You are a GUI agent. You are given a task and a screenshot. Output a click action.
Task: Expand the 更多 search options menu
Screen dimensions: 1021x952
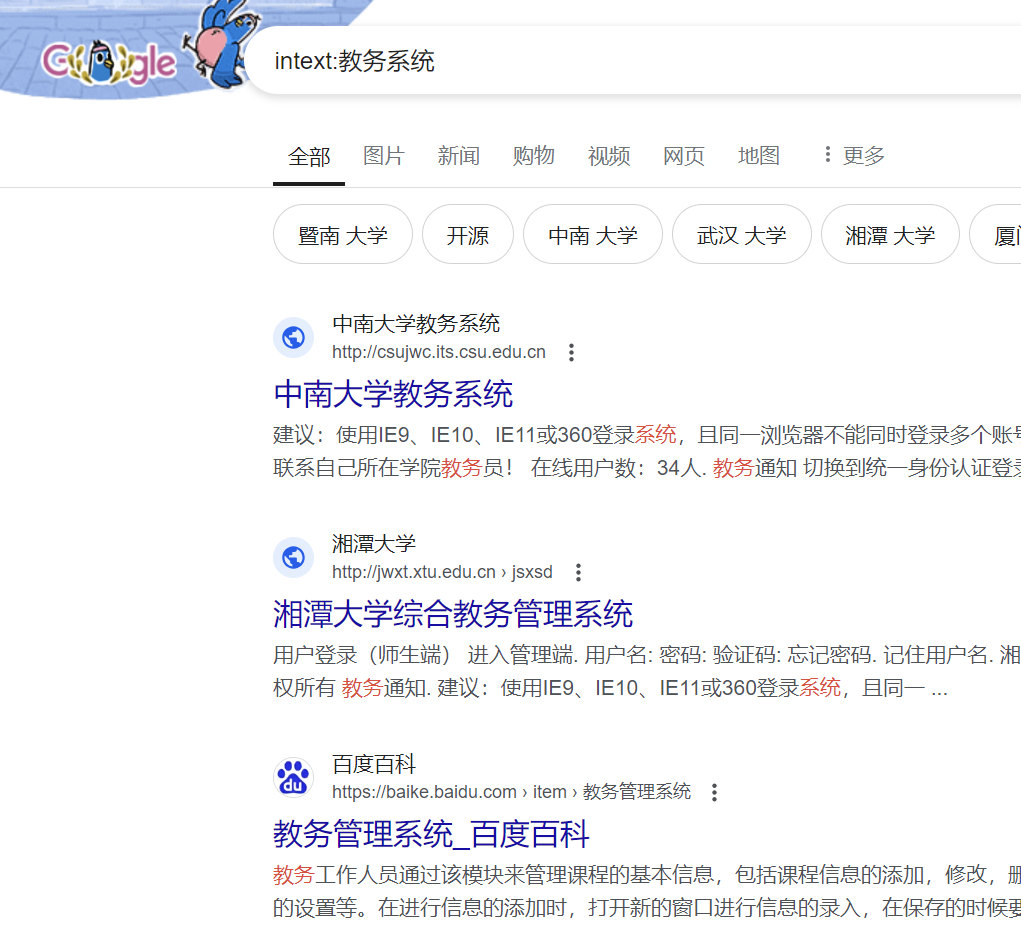click(853, 155)
